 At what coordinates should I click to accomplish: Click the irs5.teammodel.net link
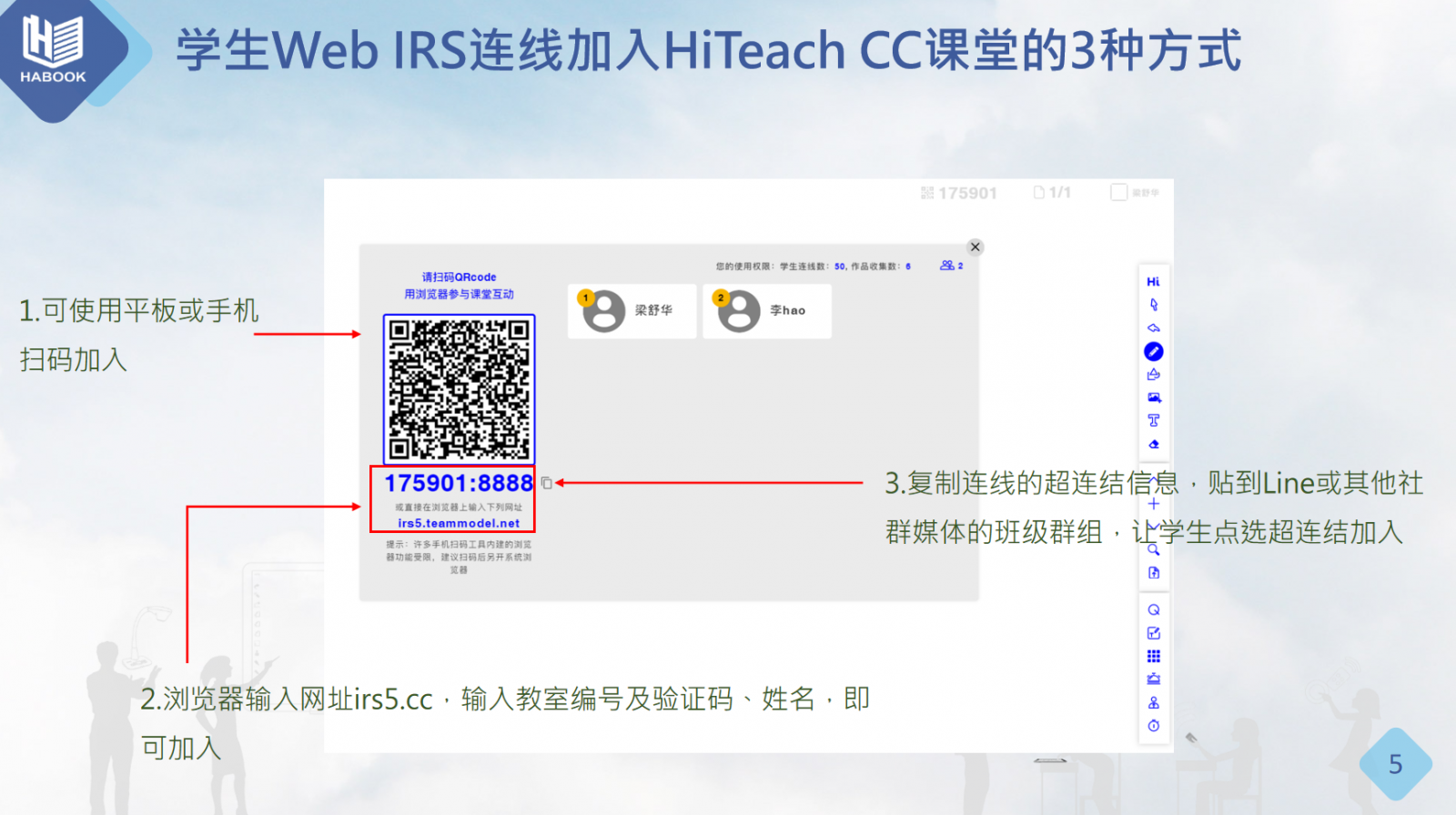(x=459, y=523)
